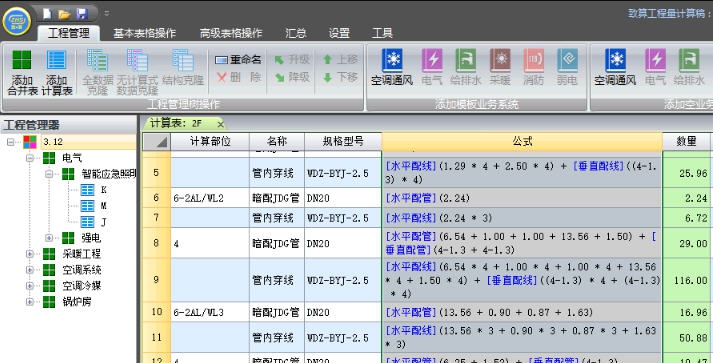Add 电气 in the rightmost ribbon group
Viewport: 713px width, 363px height.
click(x=655, y=67)
